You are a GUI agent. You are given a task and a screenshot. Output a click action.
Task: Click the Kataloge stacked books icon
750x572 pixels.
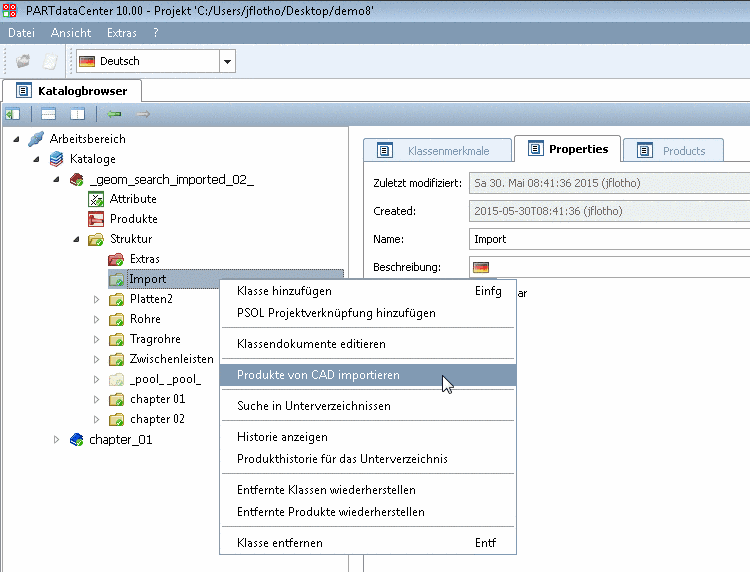pyautogui.click(x=56, y=159)
